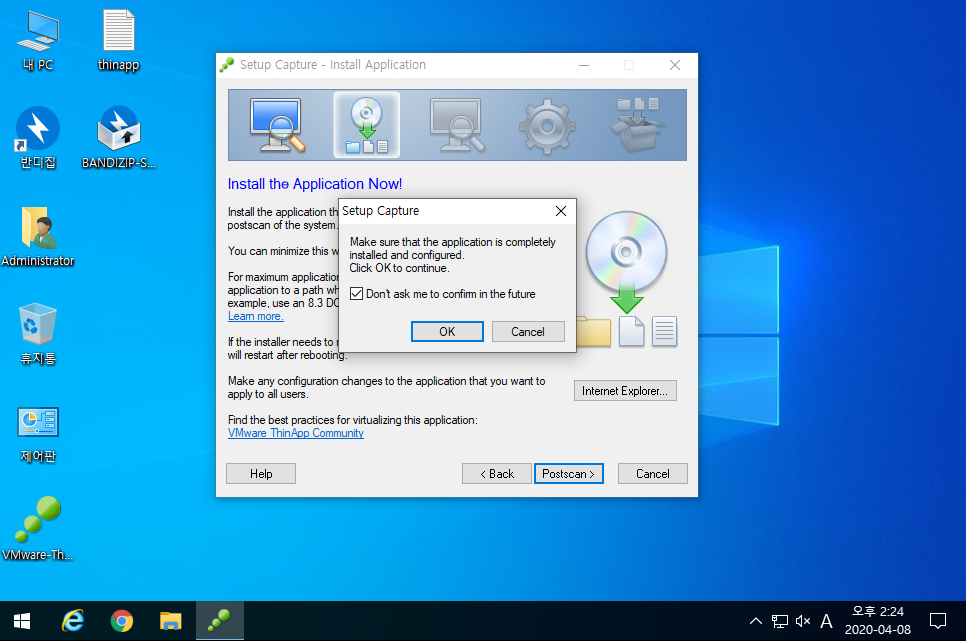
Task: Click the Install the Application Now! heading
Action: pyautogui.click(x=315, y=184)
